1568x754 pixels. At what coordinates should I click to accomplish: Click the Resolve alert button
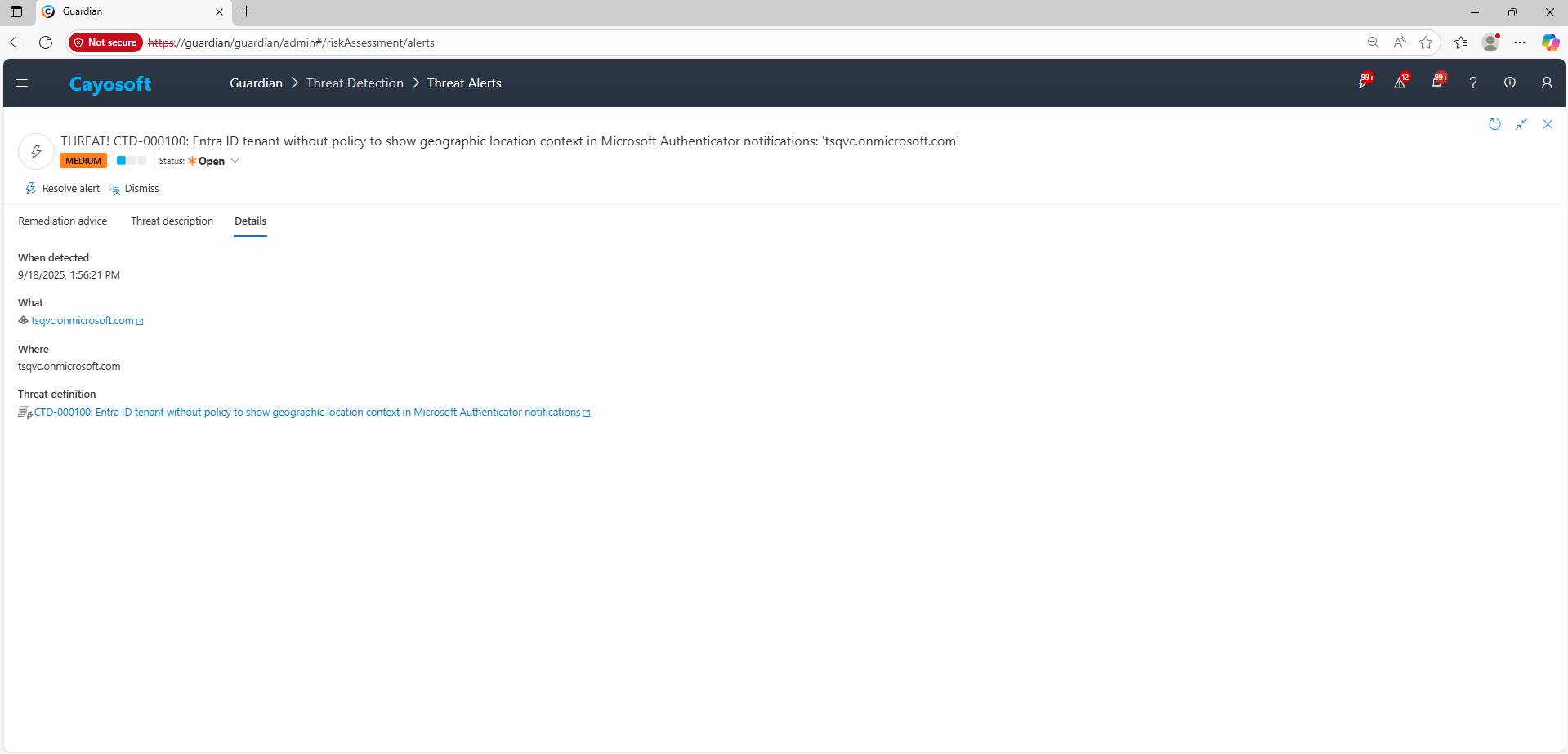click(63, 189)
